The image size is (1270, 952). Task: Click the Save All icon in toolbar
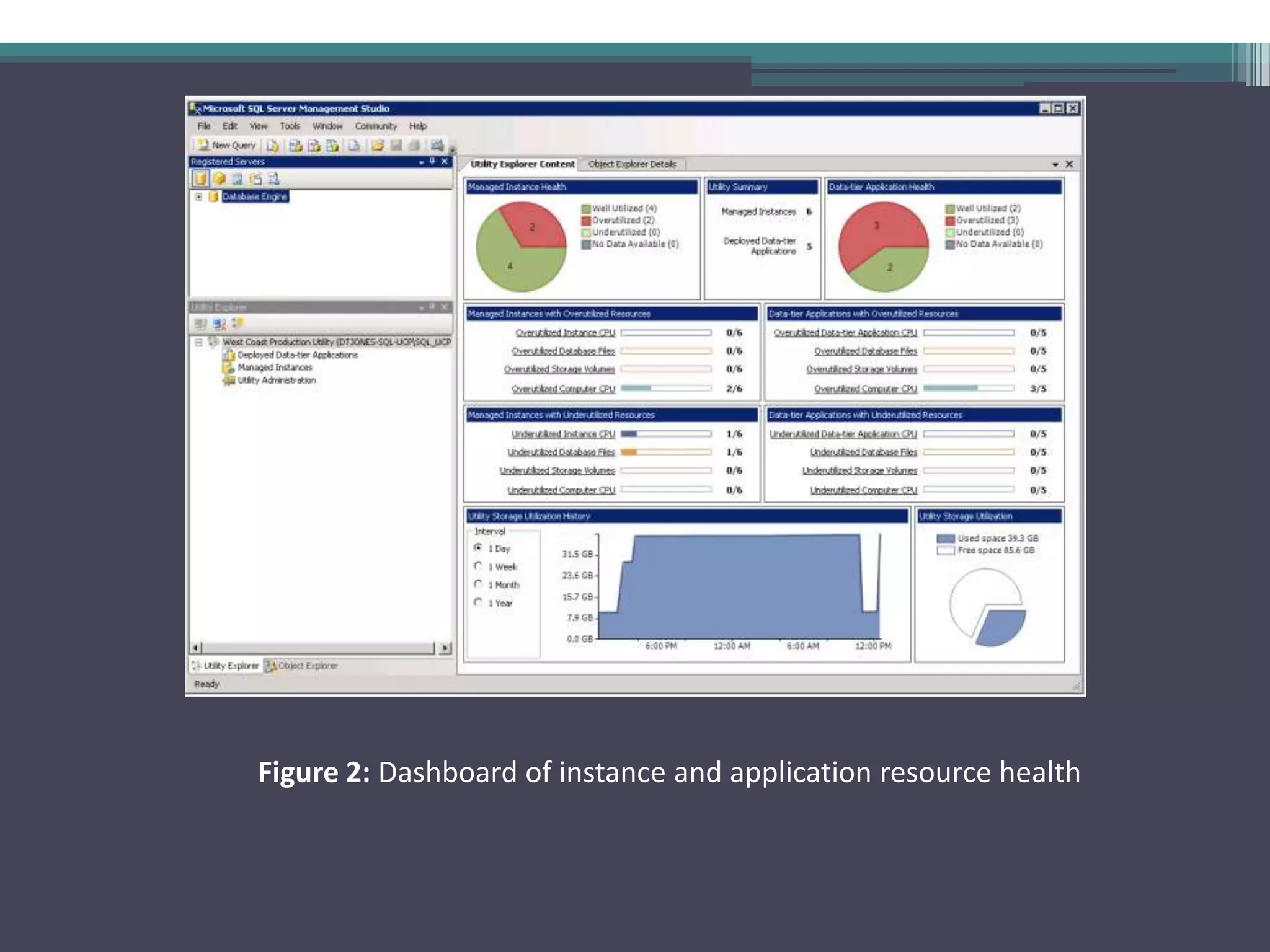[414, 146]
